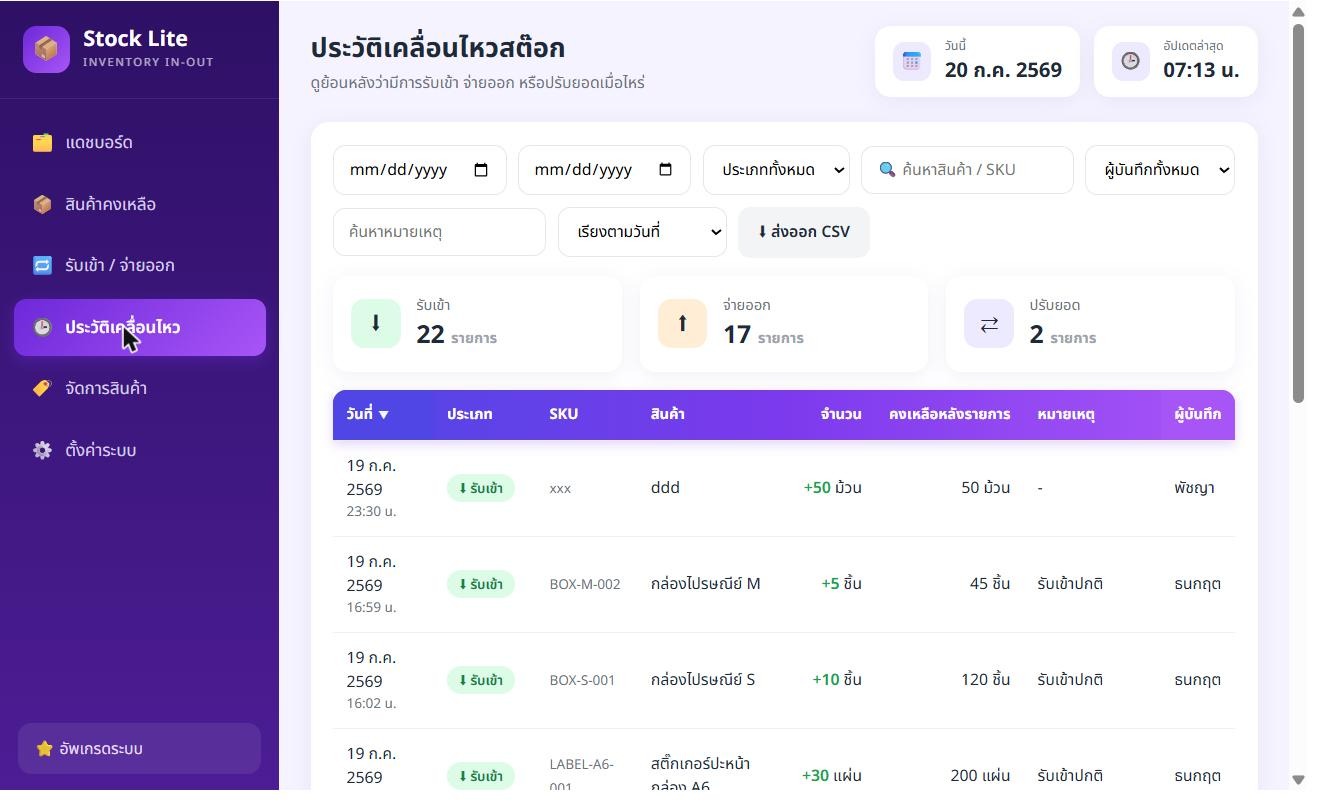Viewport: 1318px width, 805px height.
Task: Click the รับเข้า badge in the ddd row
Action: [481, 488]
